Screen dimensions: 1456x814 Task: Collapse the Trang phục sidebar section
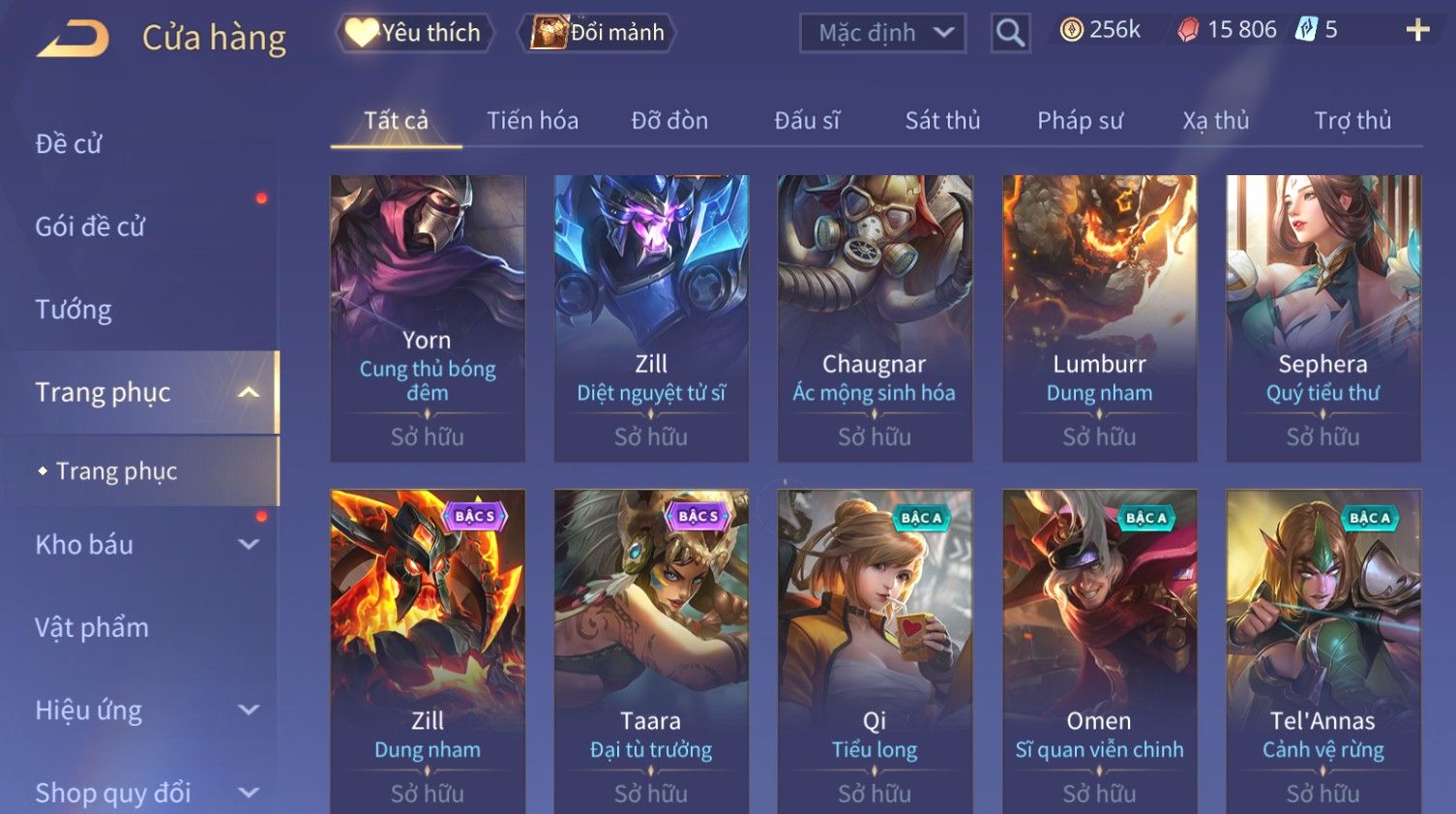(x=249, y=392)
